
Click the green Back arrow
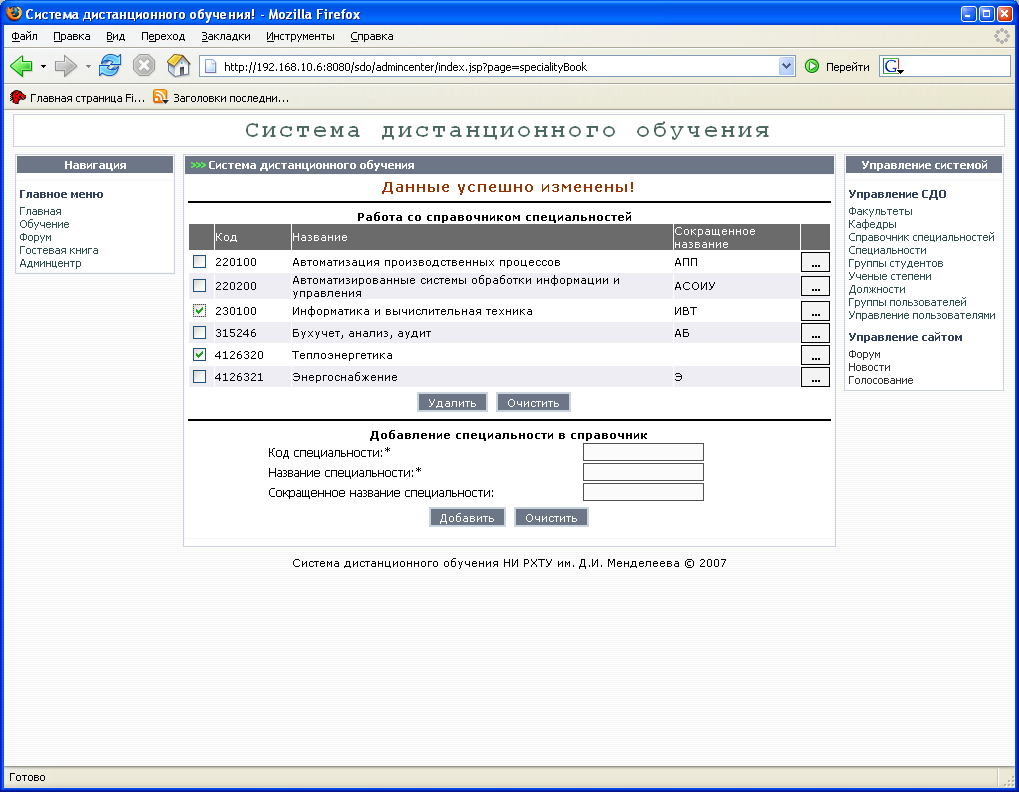click(21, 66)
